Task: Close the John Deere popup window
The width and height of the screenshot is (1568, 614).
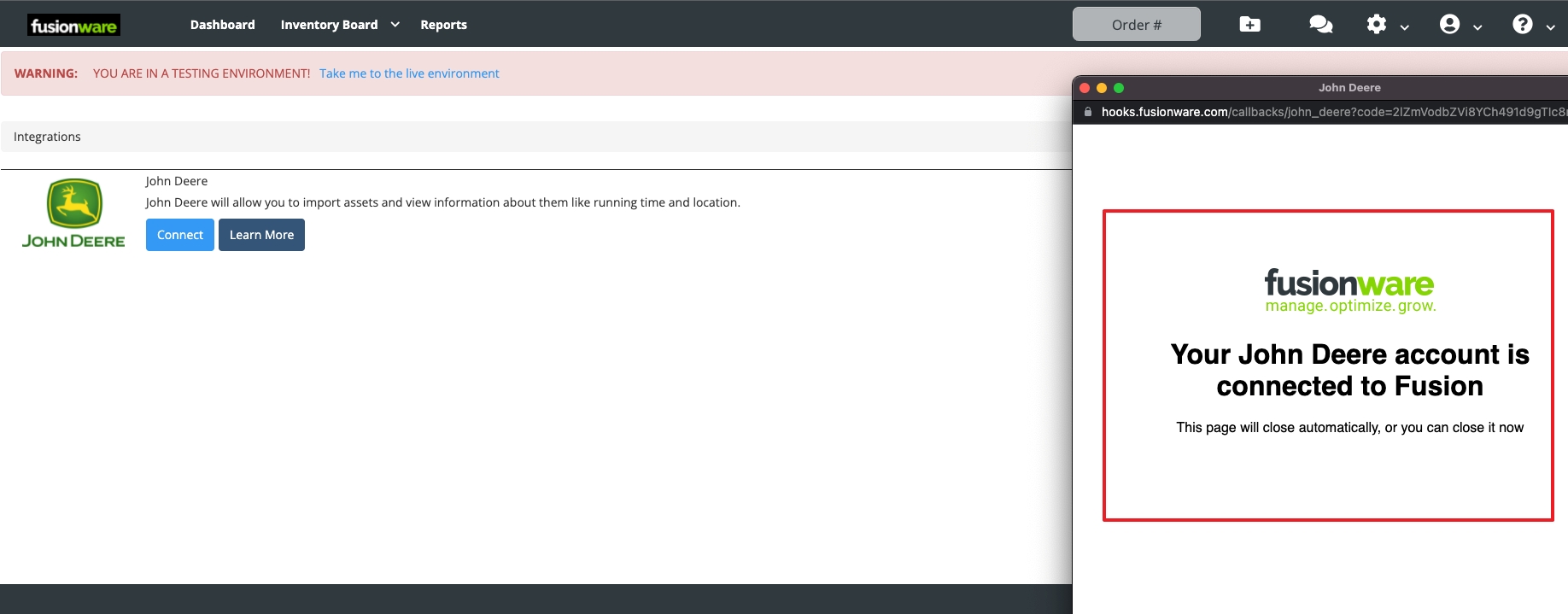Action: pyautogui.click(x=1085, y=88)
